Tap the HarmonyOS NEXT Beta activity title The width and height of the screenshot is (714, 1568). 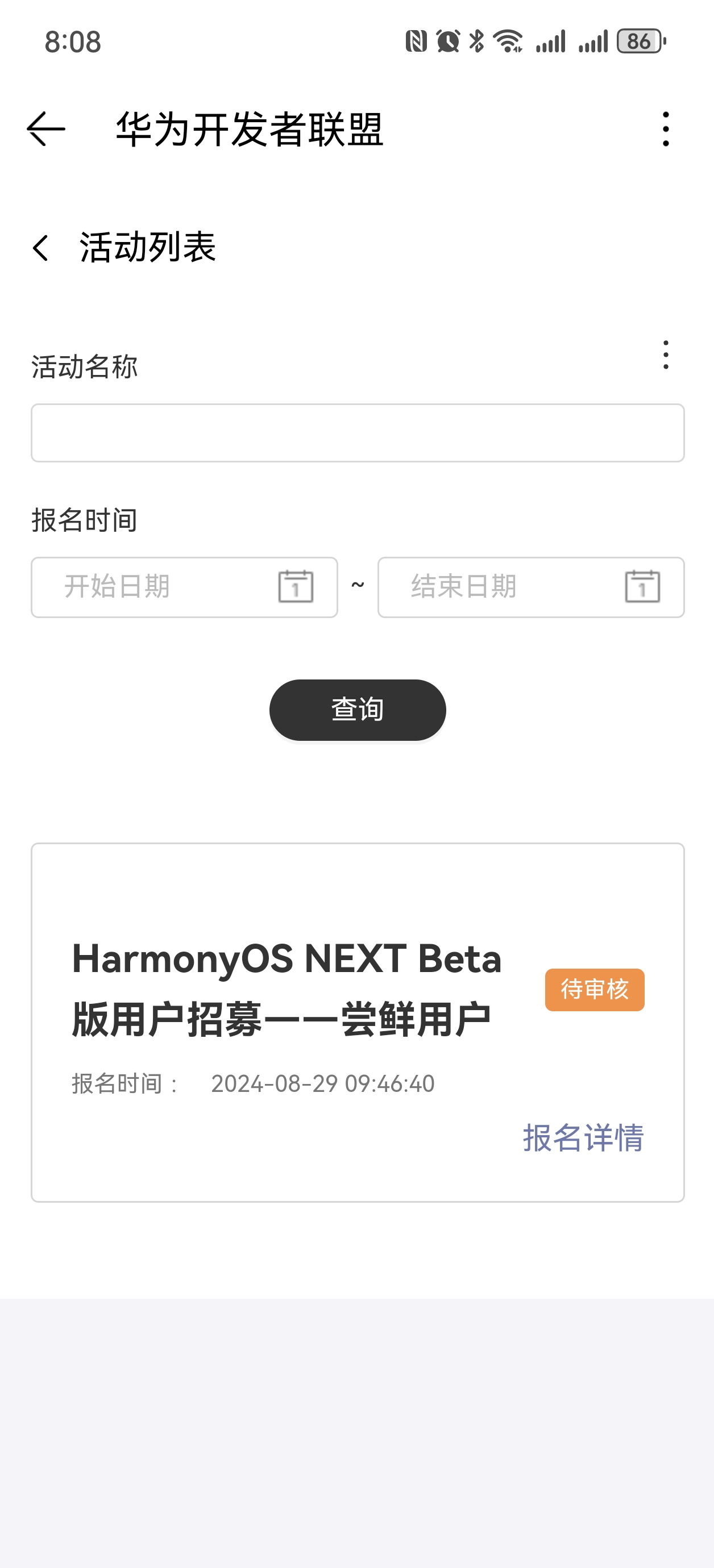[287, 989]
